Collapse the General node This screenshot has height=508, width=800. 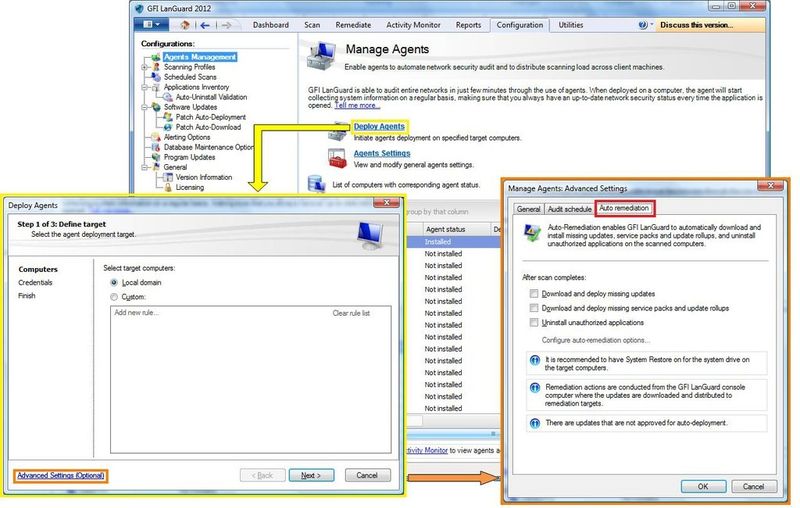[x=144, y=167]
